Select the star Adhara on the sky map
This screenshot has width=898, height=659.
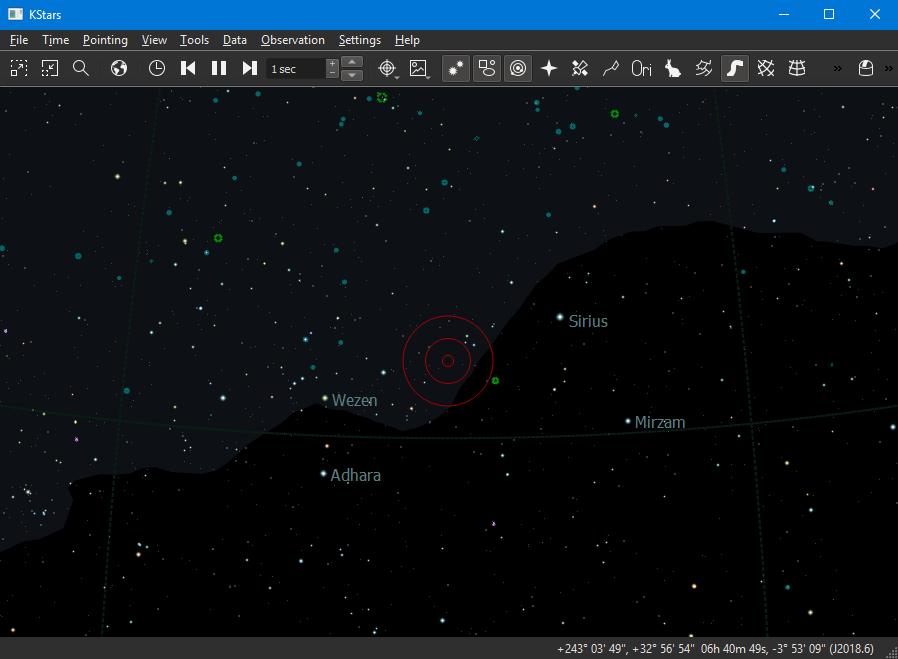tap(323, 473)
